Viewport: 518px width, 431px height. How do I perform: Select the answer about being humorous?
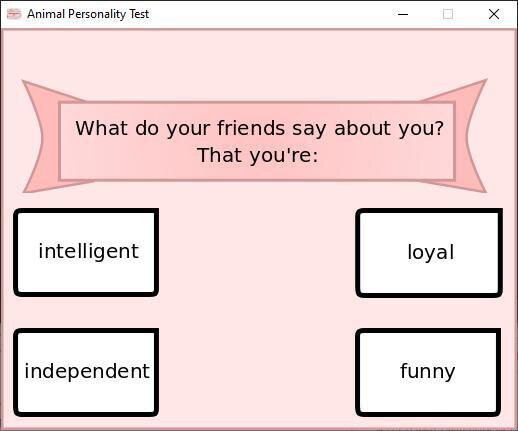coord(428,372)
